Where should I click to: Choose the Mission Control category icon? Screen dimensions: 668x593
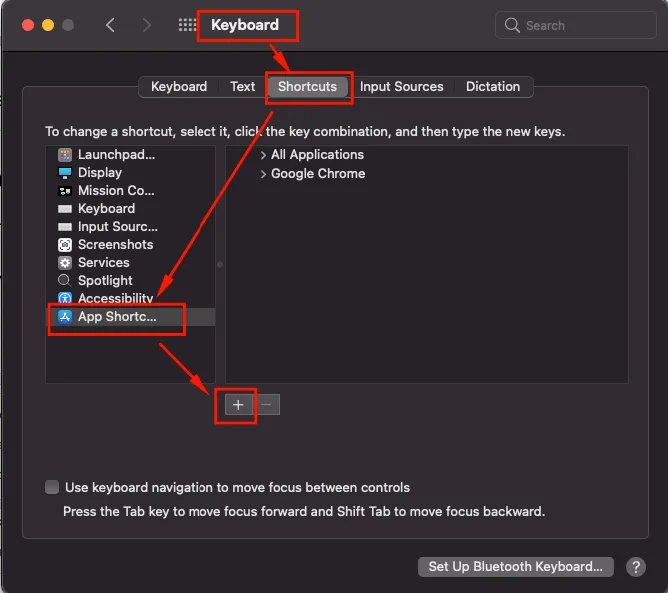65,191
